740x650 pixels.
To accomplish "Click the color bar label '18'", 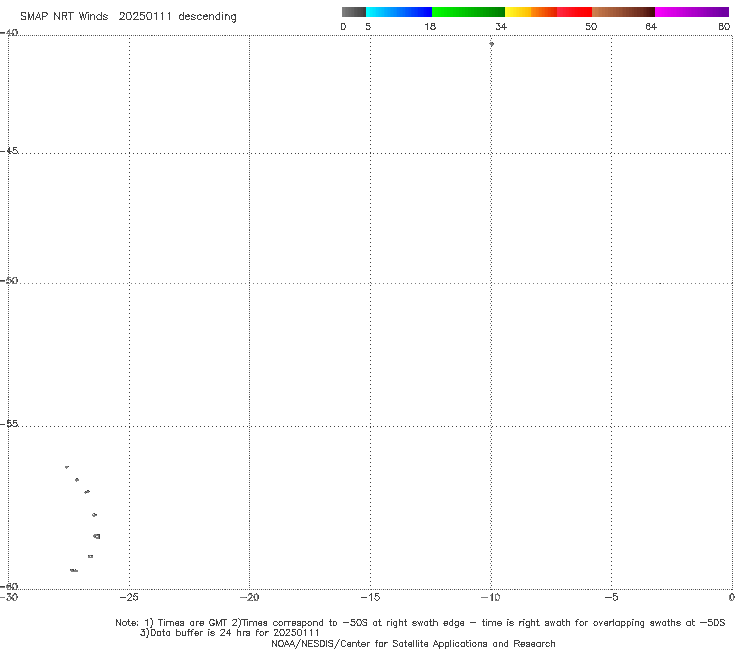I will [x=430, y=27].
